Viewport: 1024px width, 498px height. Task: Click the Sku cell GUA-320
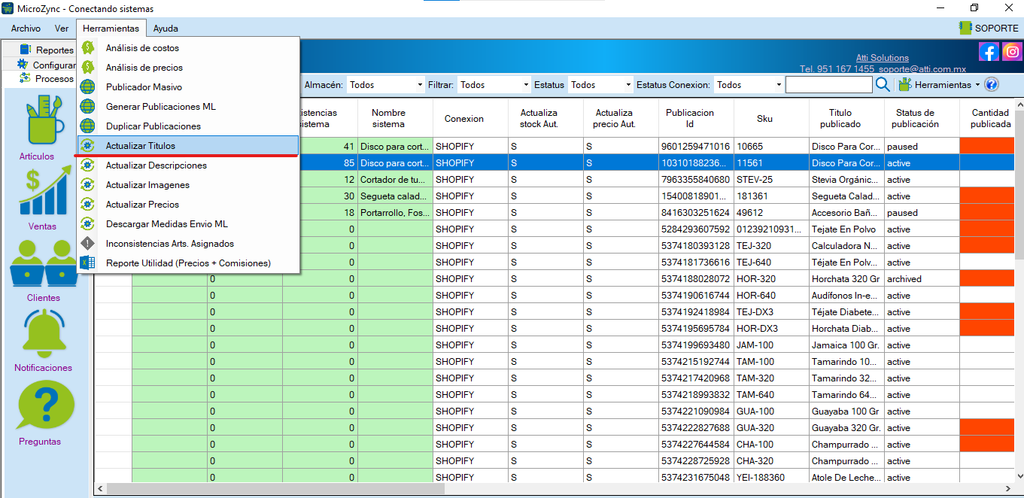771,428
